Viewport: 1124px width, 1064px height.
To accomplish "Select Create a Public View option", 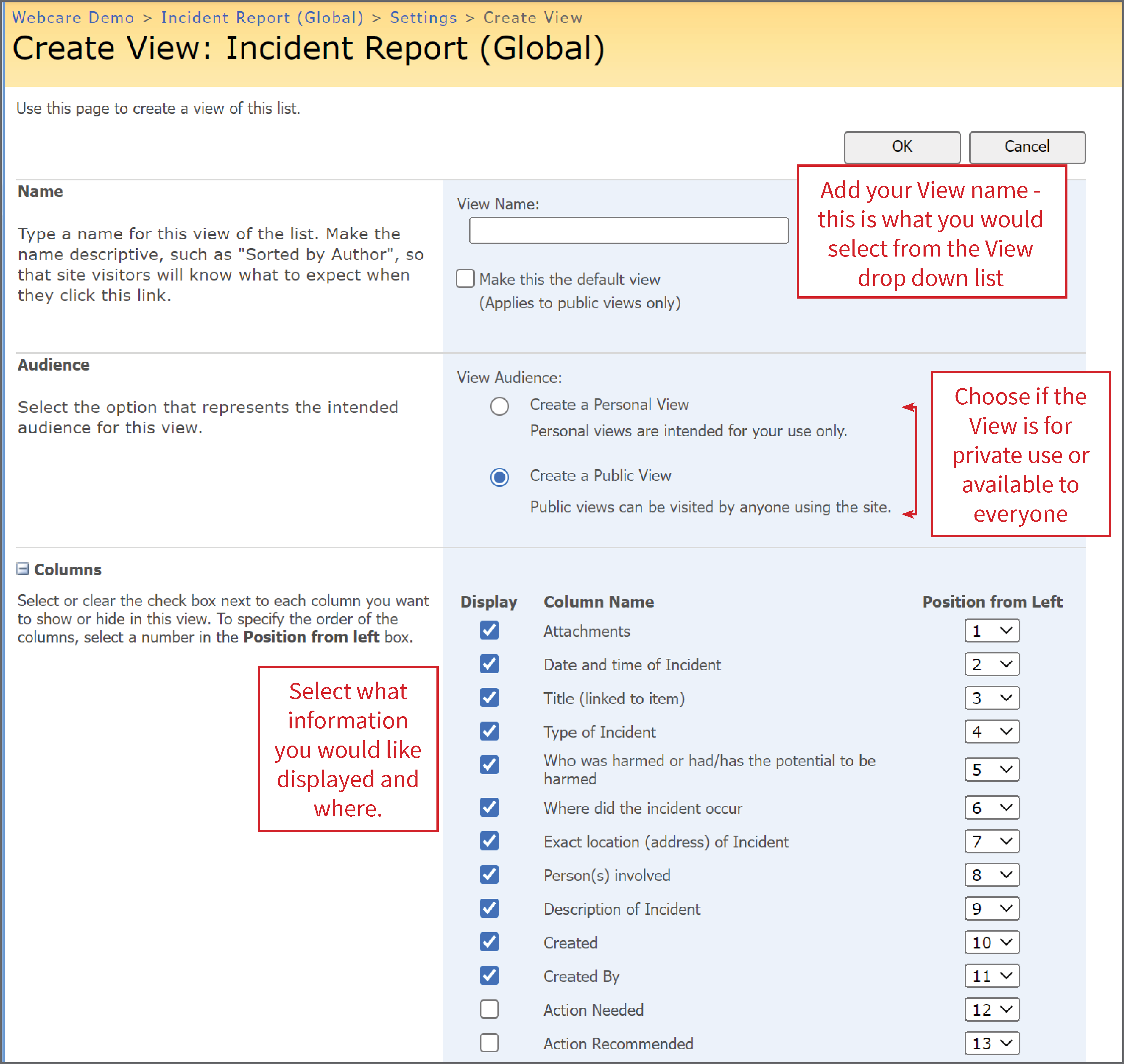I will click(499, 477).
